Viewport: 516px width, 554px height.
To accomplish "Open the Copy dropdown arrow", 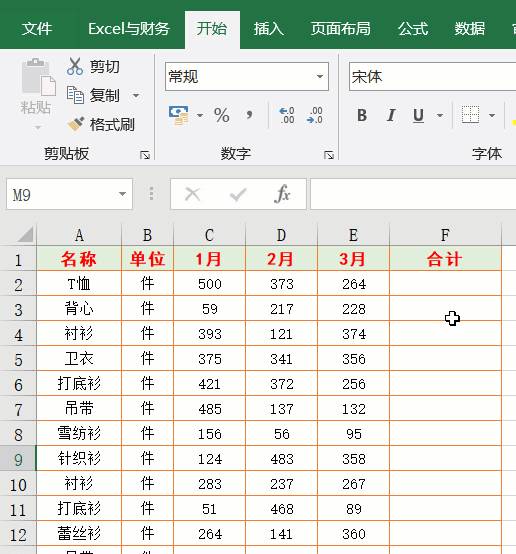I will pos(136,96).
